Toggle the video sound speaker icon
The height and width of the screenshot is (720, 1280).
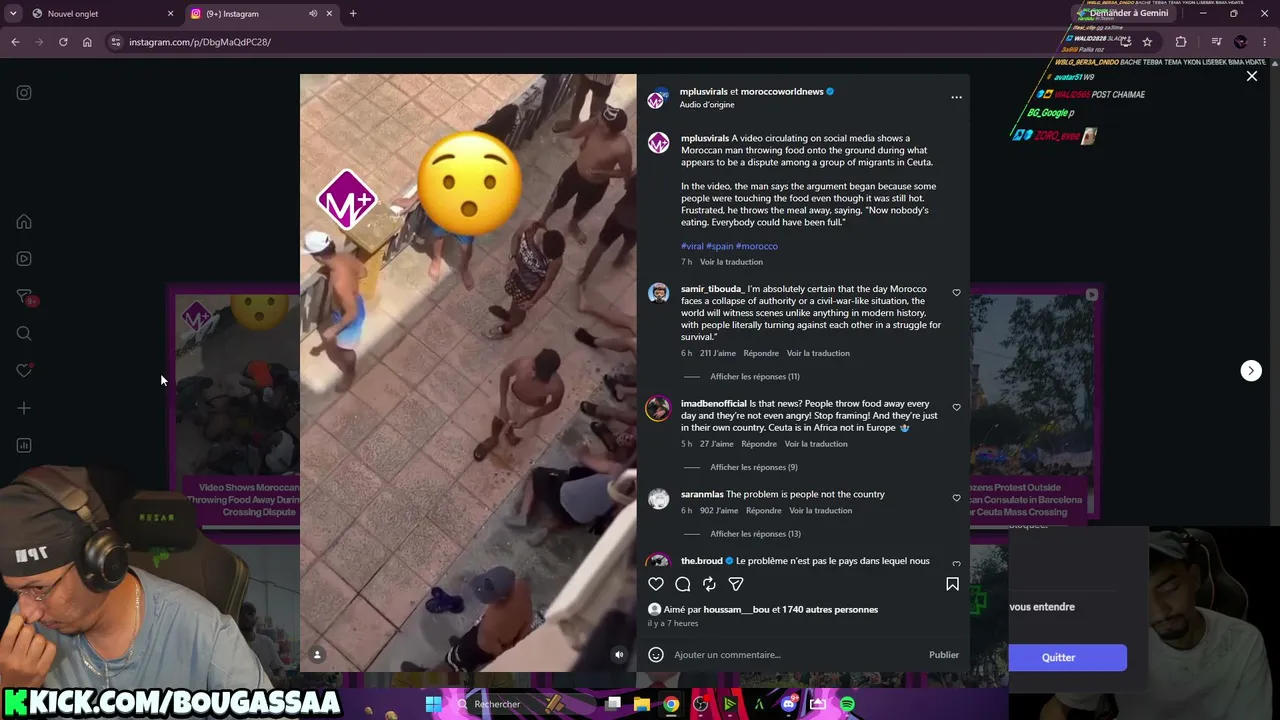pos(619,655)
